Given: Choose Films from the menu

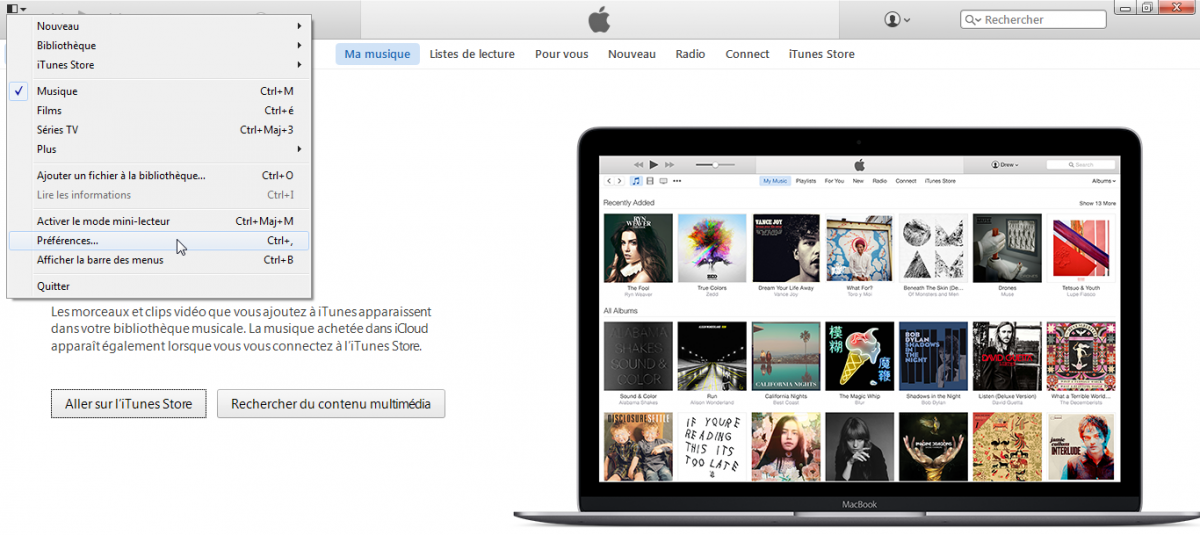Looking at the screenshot, I should tap(159, 111).
